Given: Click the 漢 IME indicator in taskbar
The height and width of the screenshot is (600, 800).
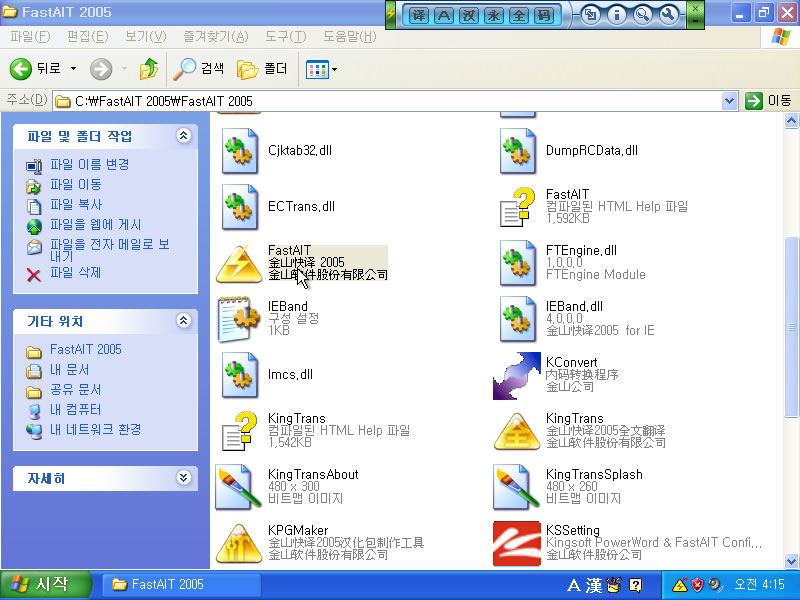Looking at the screenshot, I should (x=594, y=585).
